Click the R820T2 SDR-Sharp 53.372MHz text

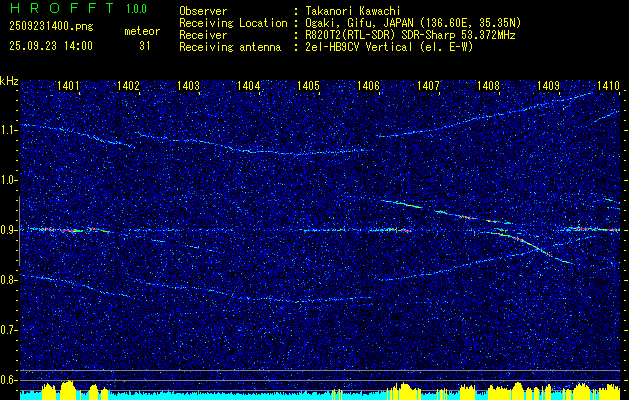410,35
